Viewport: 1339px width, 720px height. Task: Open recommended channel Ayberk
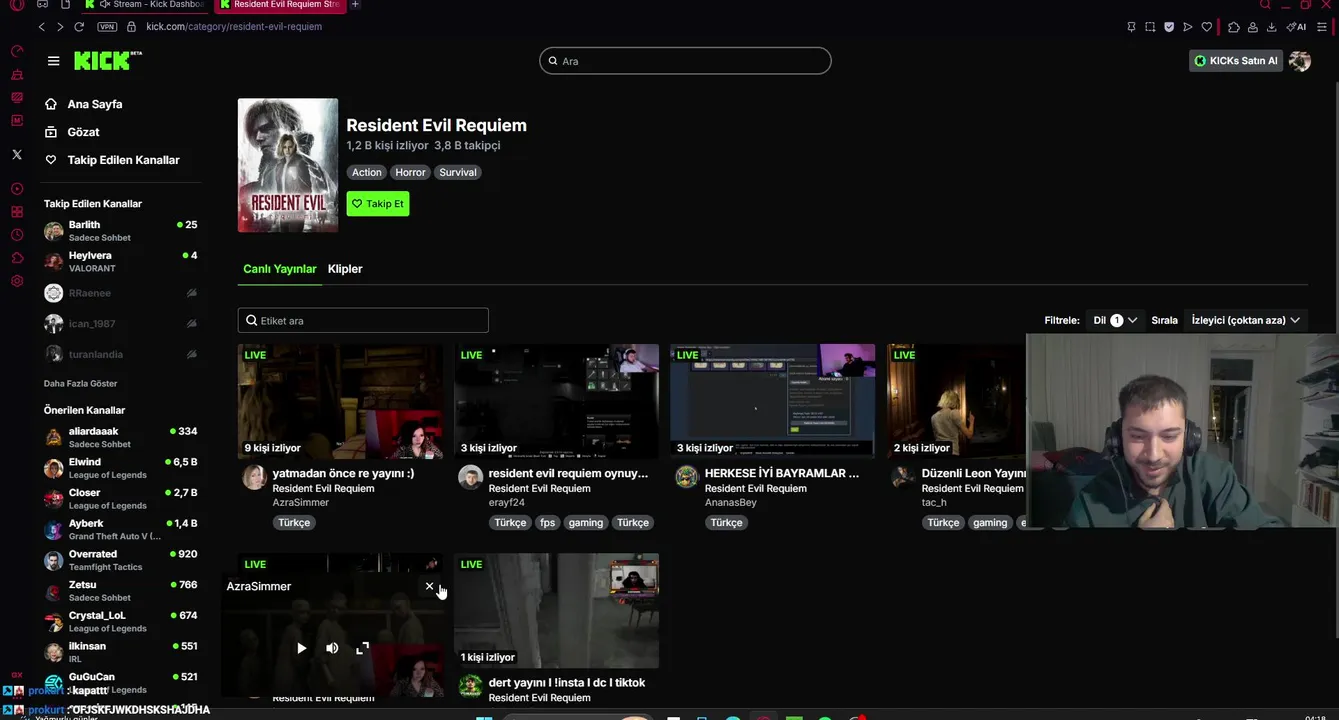click(120, 529)
